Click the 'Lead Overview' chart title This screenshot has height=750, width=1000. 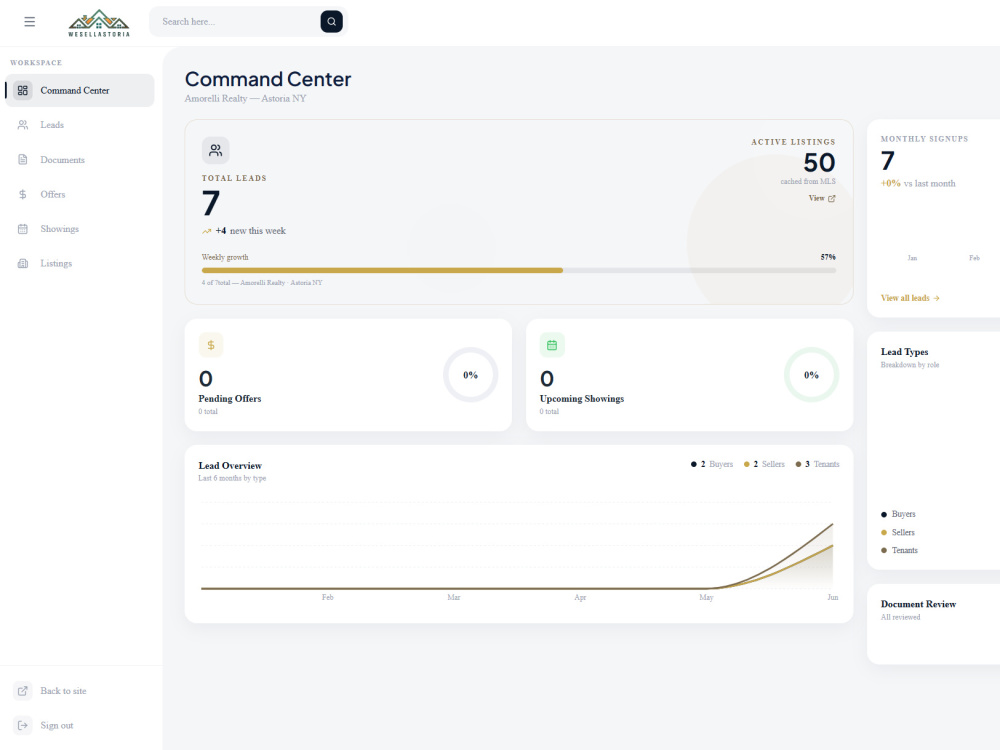click(230, 466)
